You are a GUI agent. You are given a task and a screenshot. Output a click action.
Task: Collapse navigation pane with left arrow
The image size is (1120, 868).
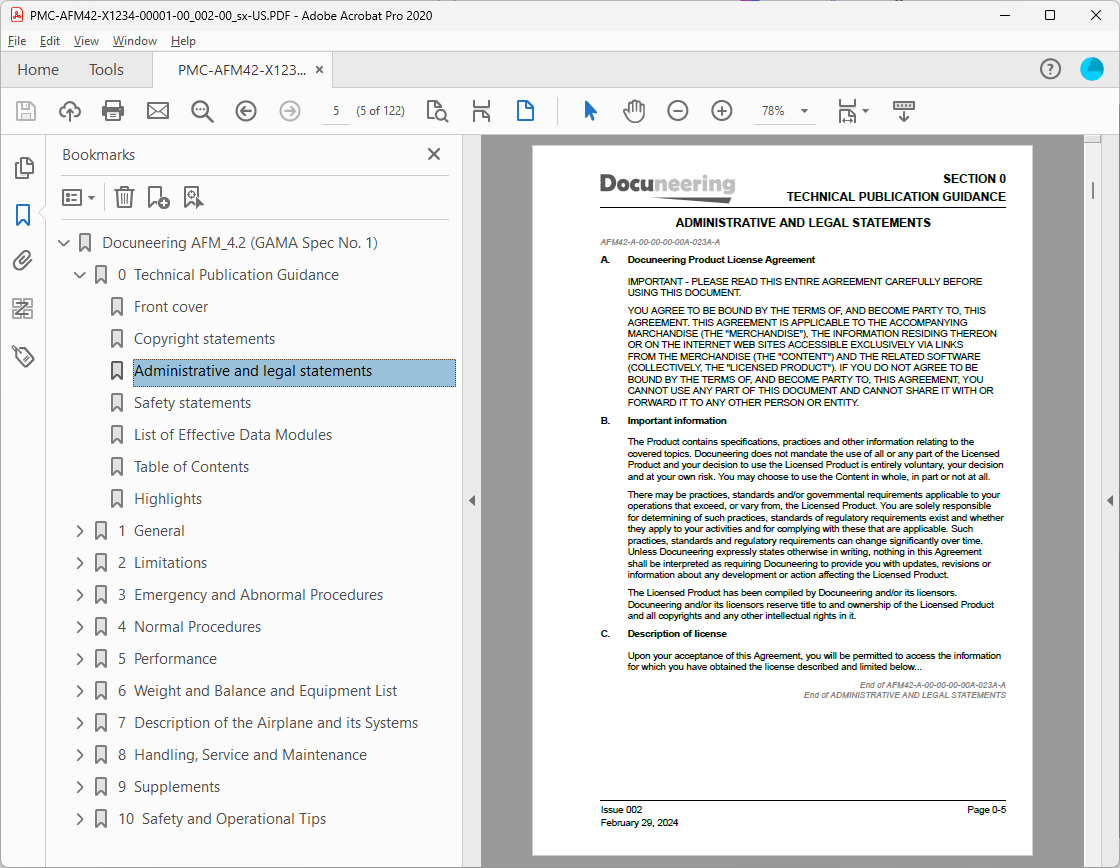click(x=471, y=501)
